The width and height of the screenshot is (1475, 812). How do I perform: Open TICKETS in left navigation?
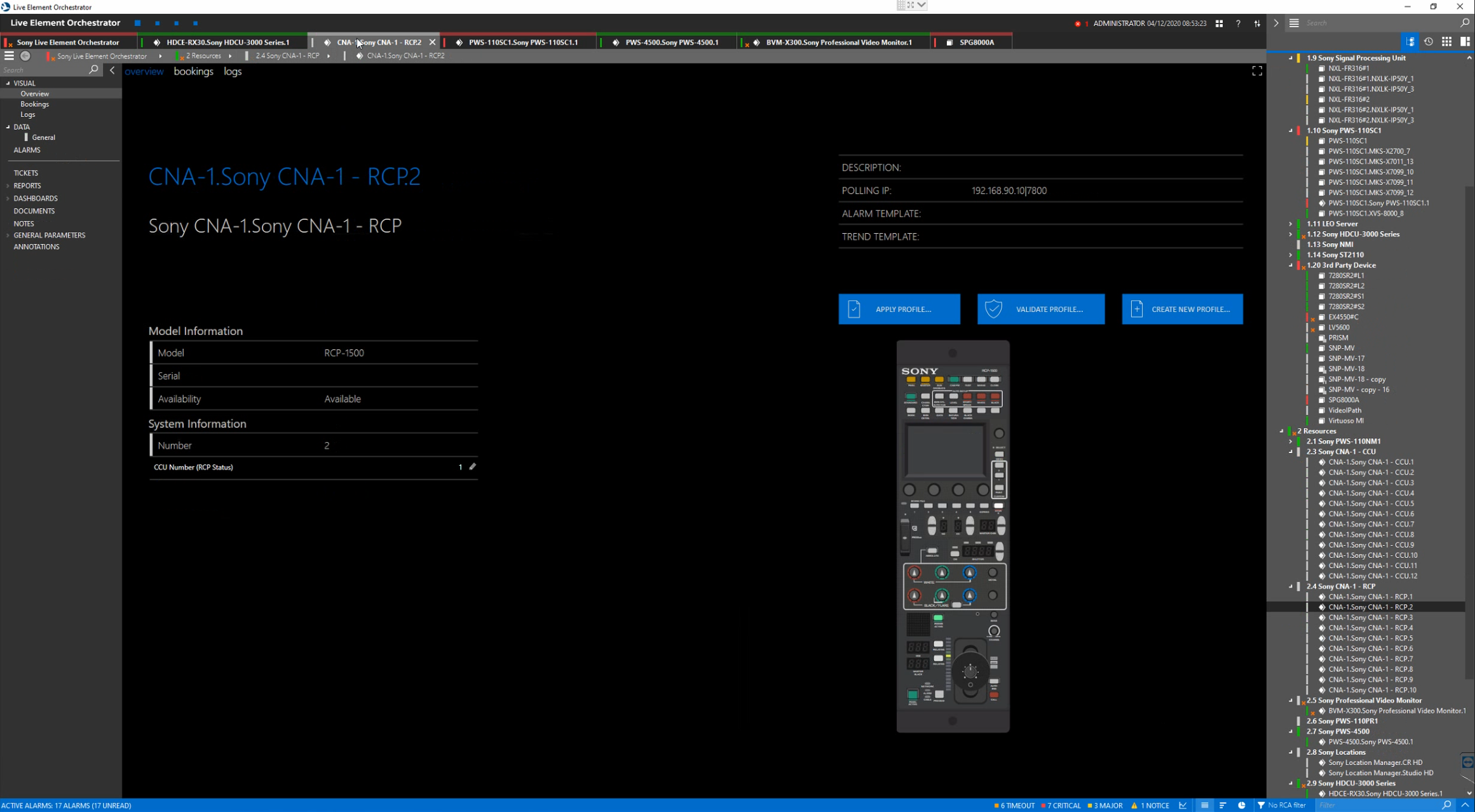point(25,173)
